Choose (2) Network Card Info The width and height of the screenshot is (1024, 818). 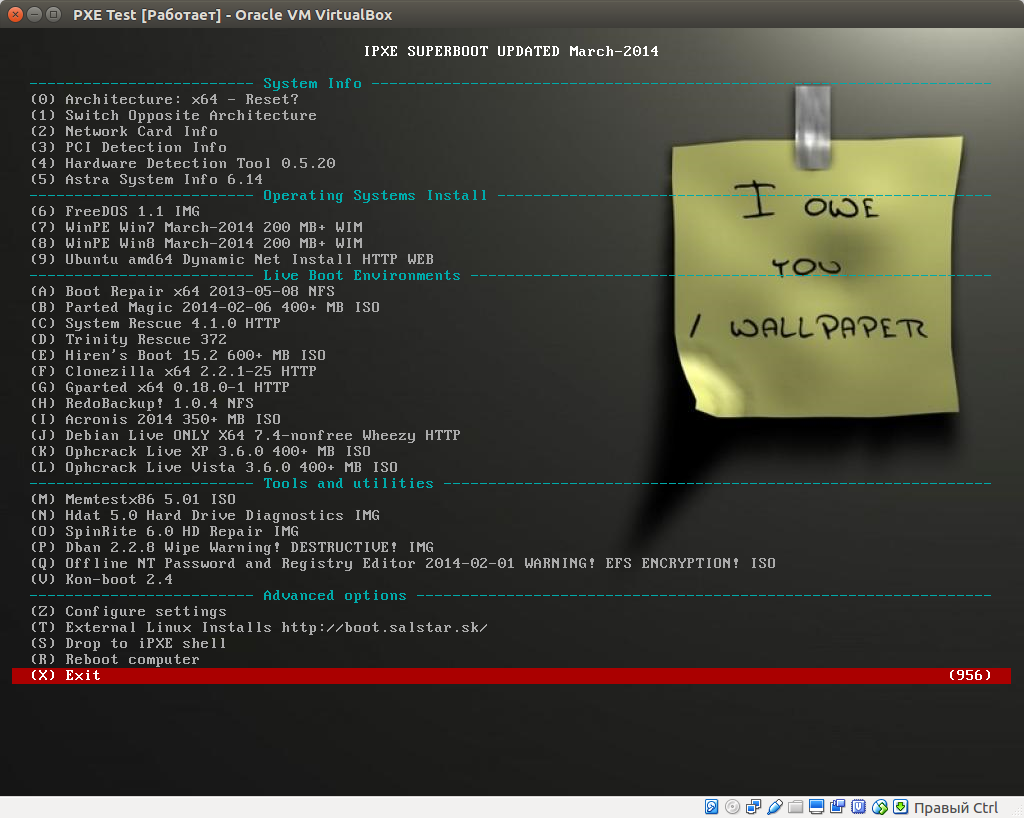pyautogui.click(x=124, y=131)
